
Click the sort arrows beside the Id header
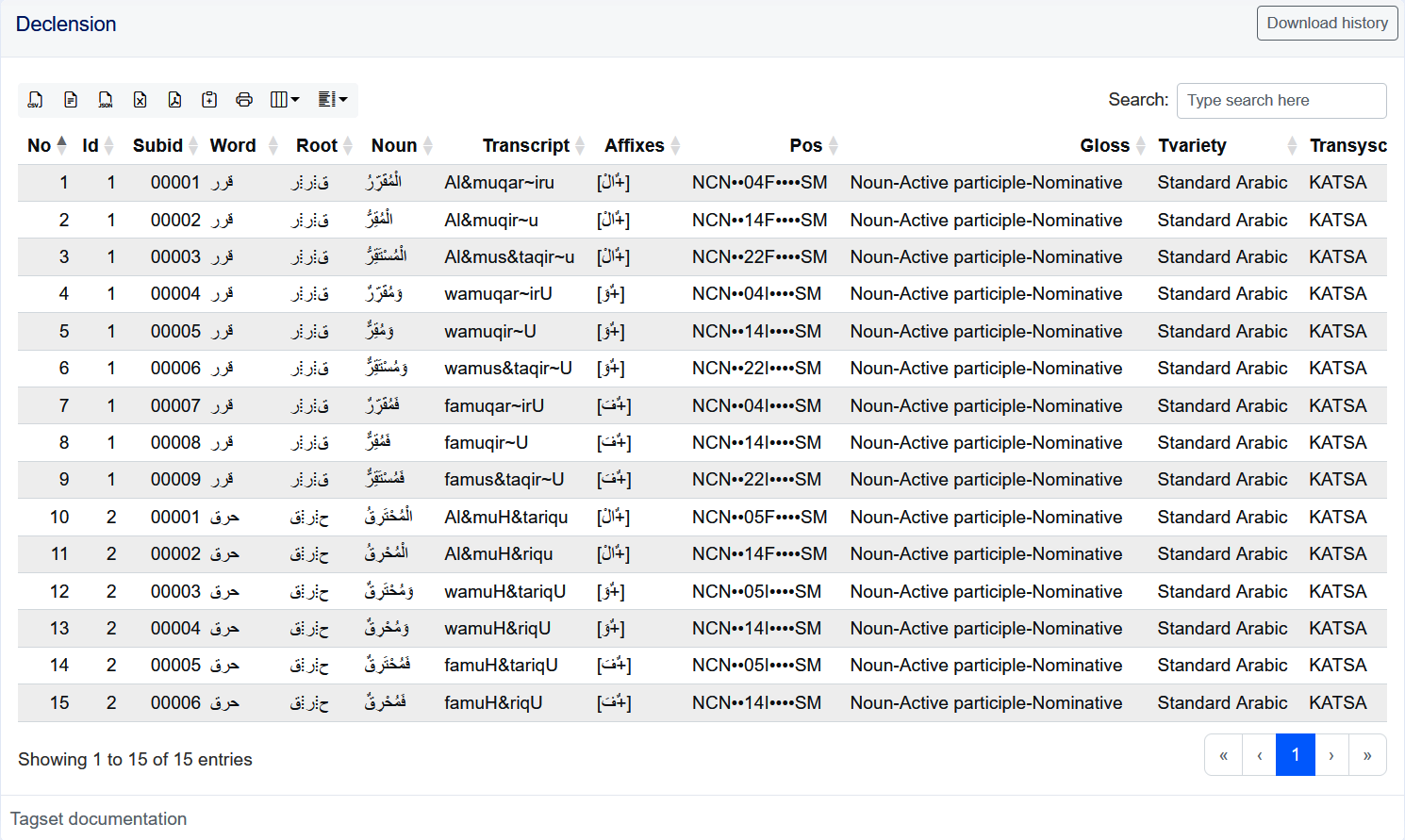pos(109,145)
